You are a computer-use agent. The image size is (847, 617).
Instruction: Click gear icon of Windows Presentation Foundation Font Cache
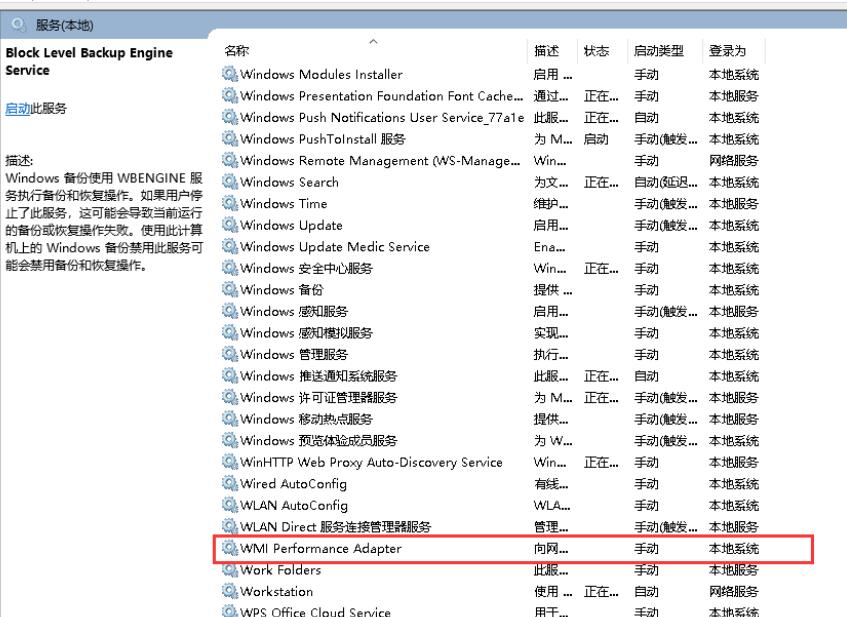[x=230, y=95]
